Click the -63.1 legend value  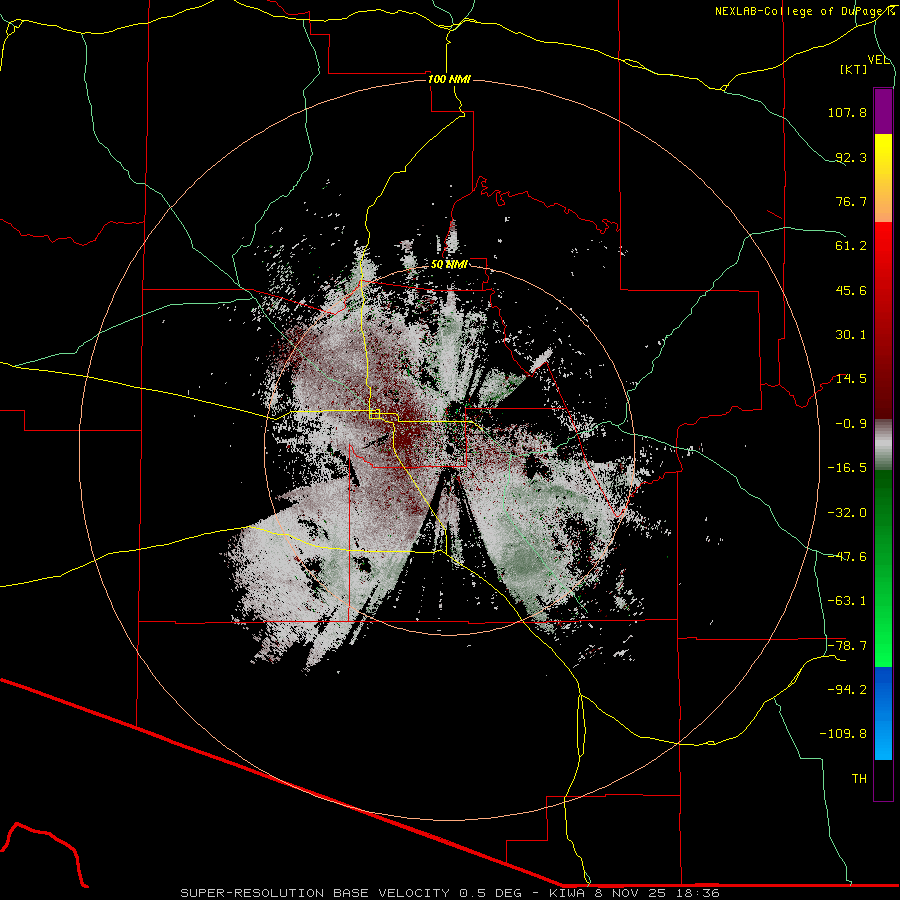[x=847, y=601]
